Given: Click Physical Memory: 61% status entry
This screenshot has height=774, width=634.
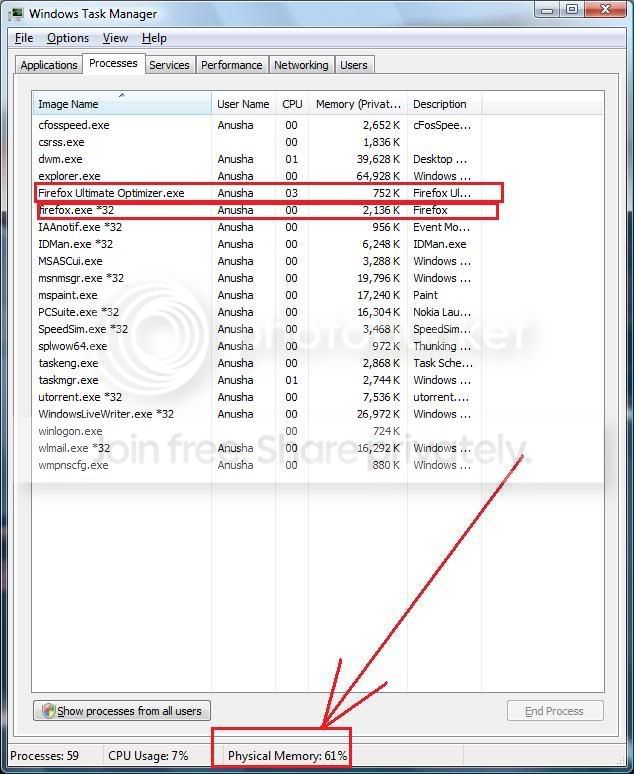Looking at the screenshot, I should coord(287,756).
